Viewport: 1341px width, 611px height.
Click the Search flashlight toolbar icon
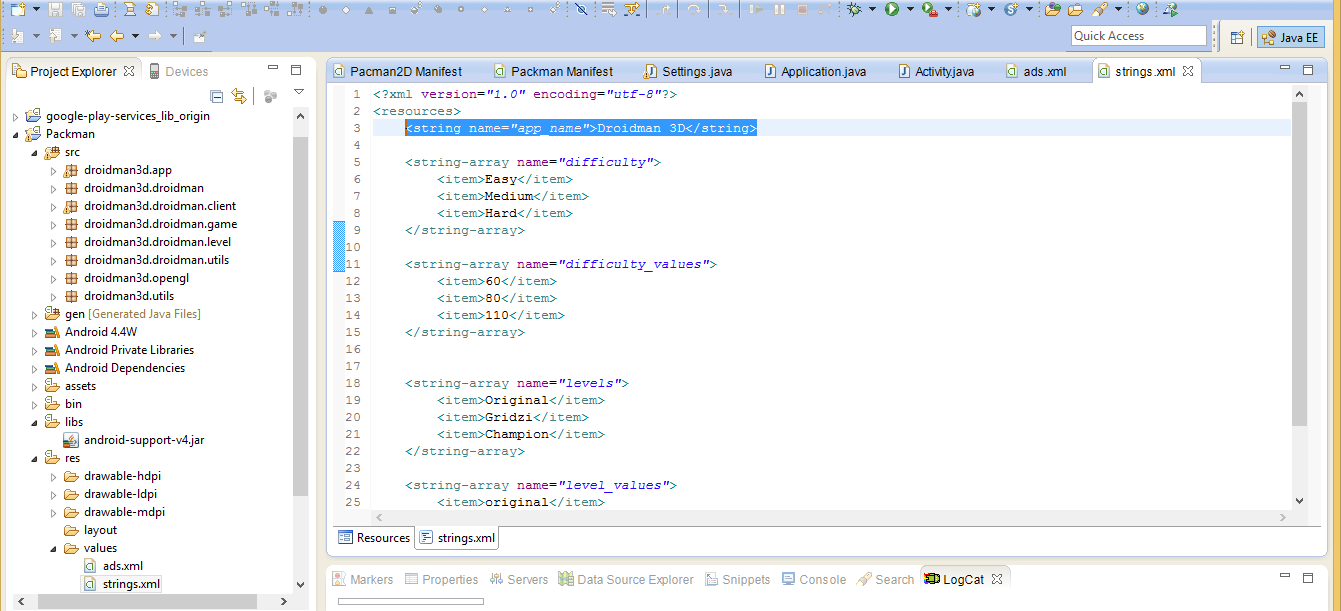1099,9
